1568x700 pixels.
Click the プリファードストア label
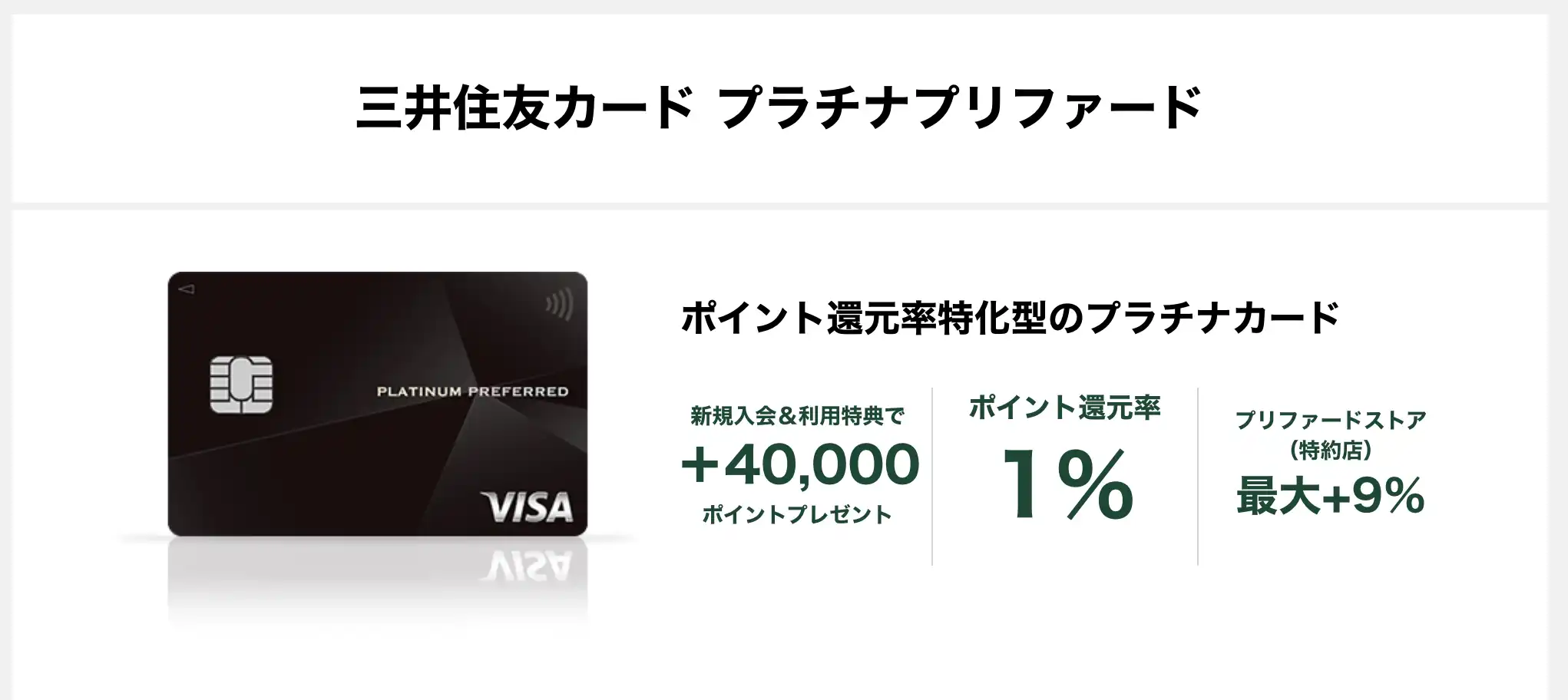(x=1331, y=420)
